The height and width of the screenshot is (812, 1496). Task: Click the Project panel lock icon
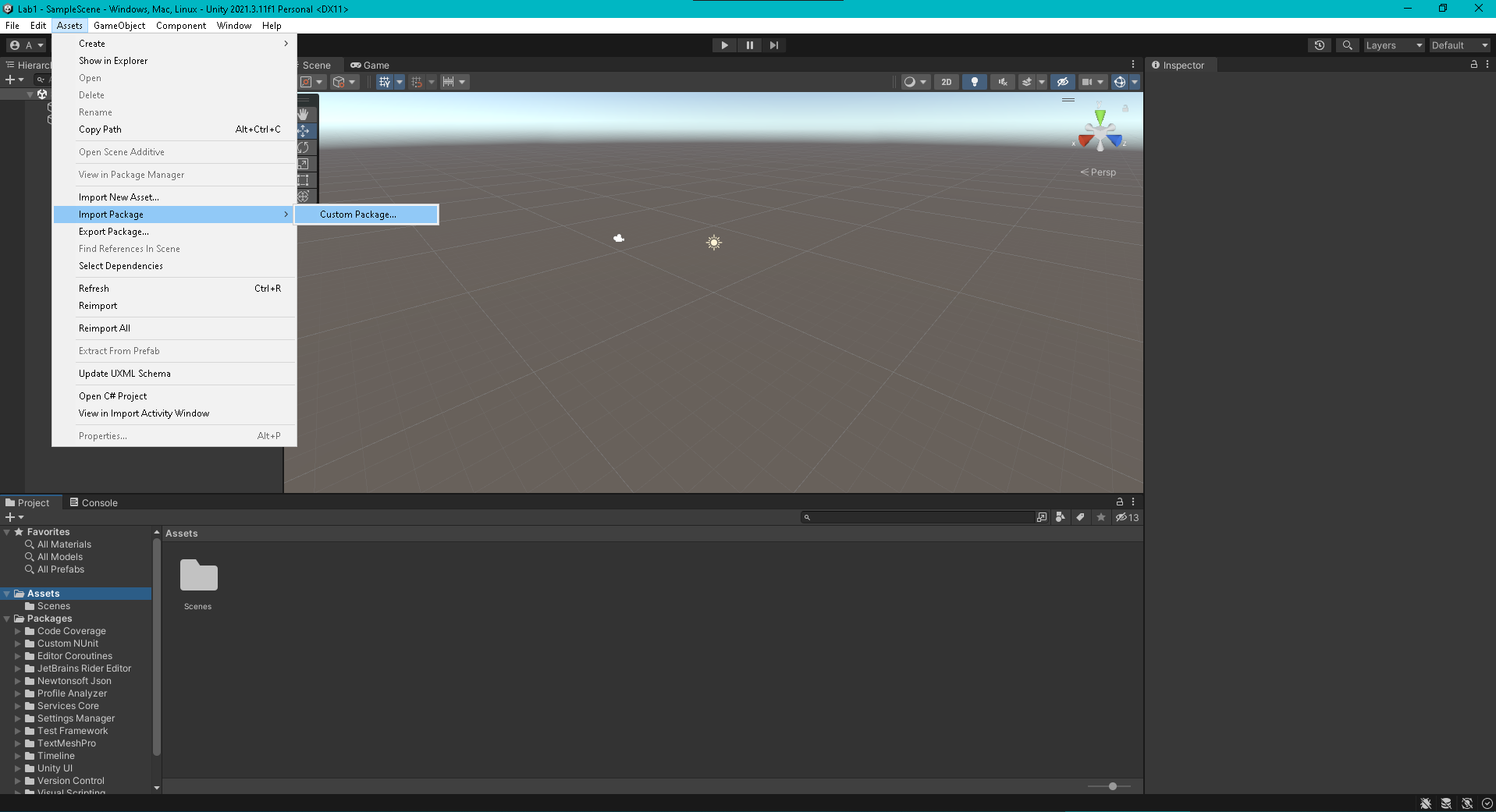(x=1120, y=502)
